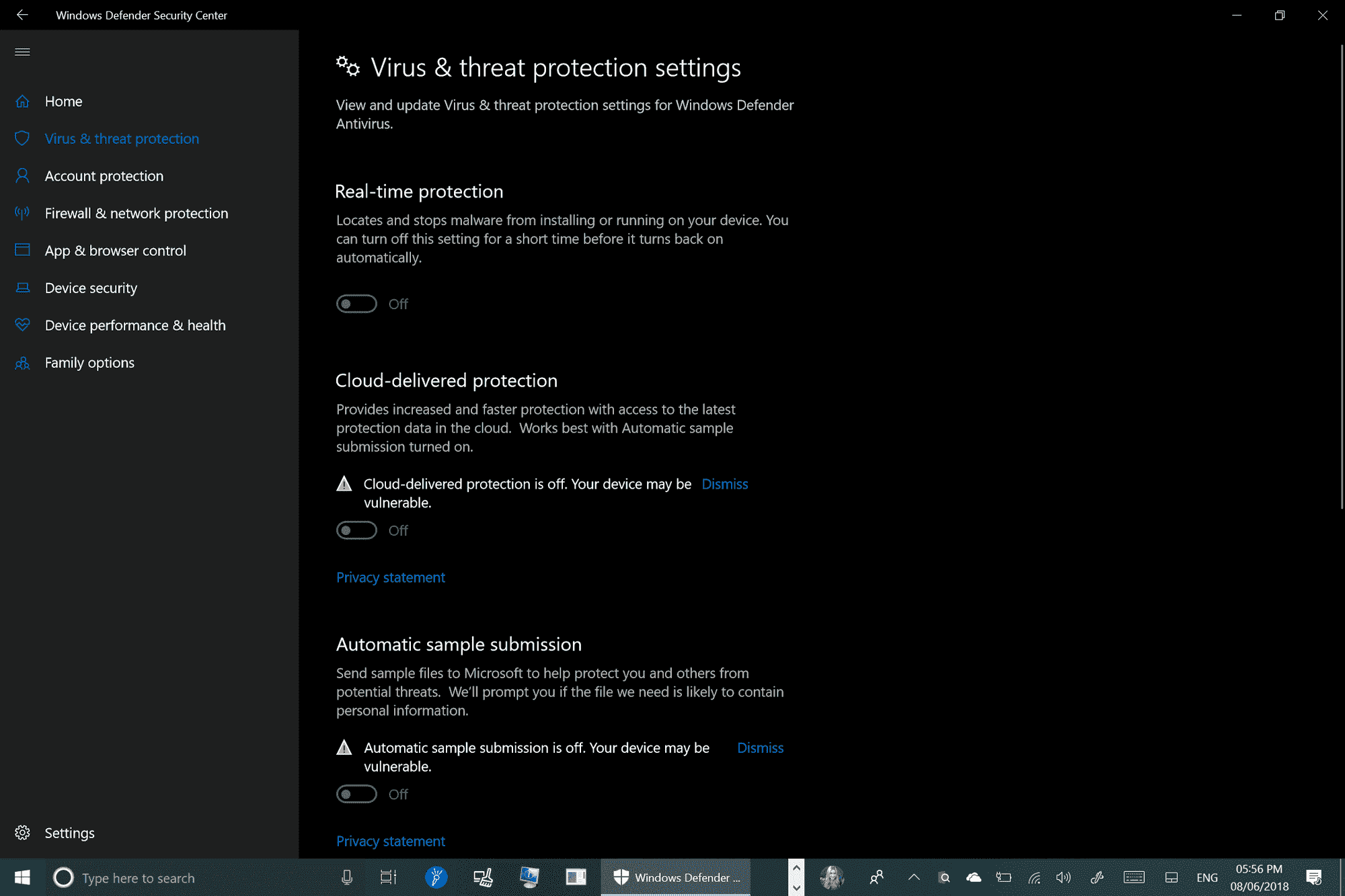Click the Windows Defender taskbar button
Image resolution: width=1345 pixels, height=896 pixels.
675,877
